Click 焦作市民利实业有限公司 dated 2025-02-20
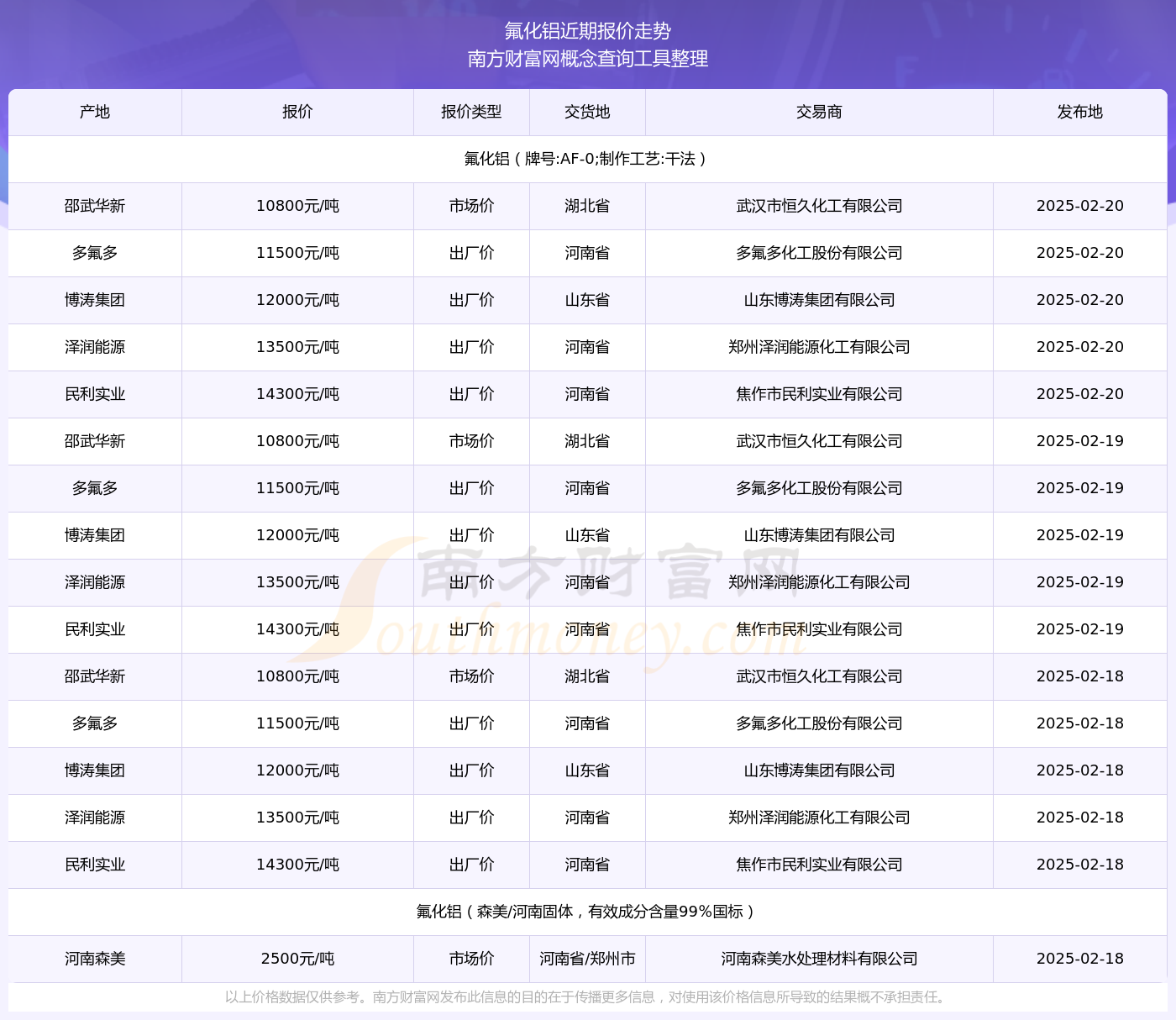The image size is (1176, 1020). tap(819, 394)
